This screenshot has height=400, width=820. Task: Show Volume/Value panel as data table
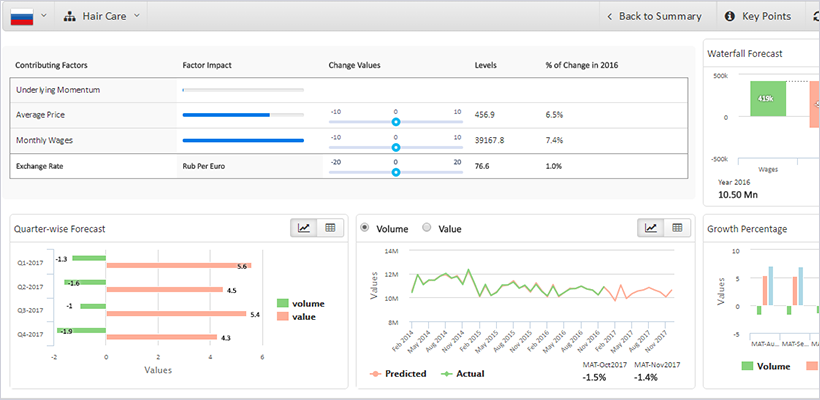(x=677, y=229)
